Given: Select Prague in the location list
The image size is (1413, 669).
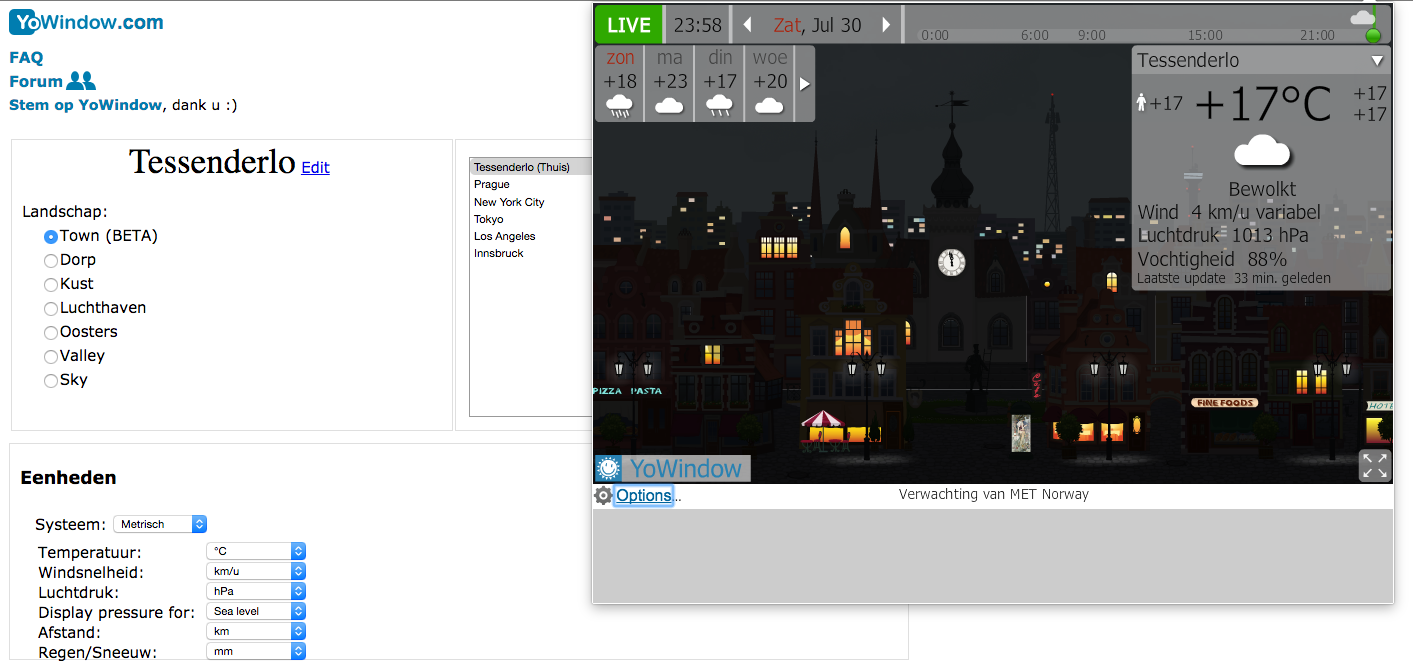Looking at the screenshot, I should [492, 185].
